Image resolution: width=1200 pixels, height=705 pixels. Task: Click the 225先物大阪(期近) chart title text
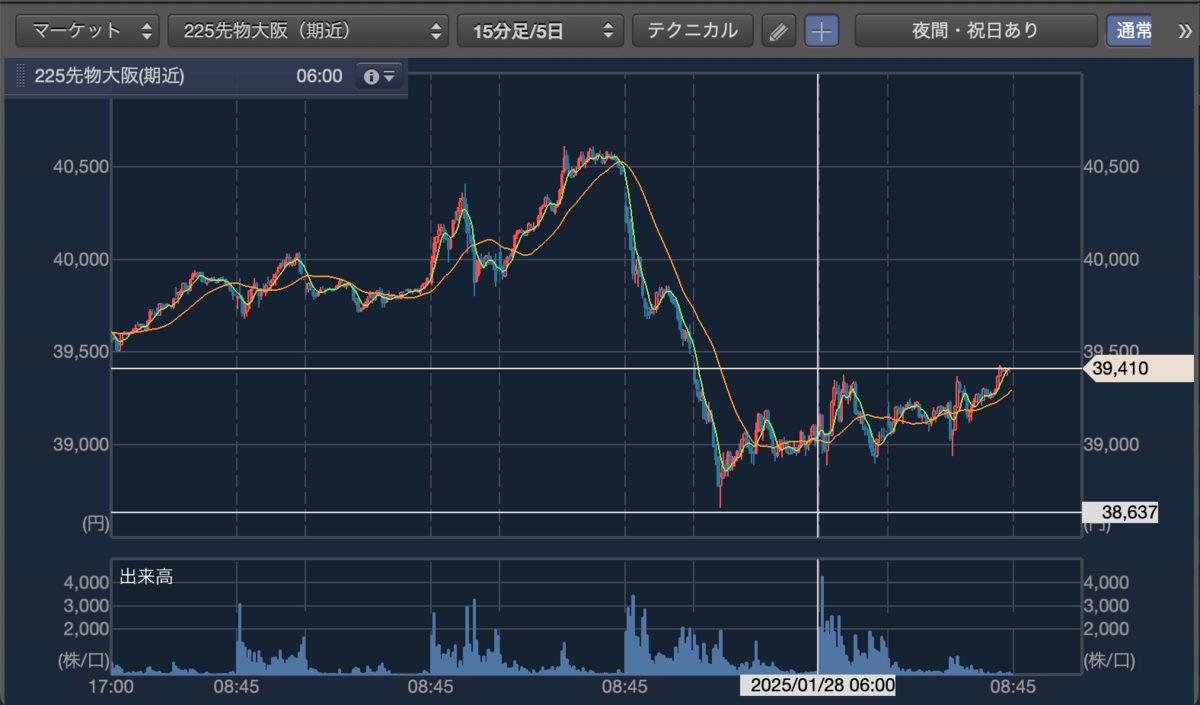109,76
